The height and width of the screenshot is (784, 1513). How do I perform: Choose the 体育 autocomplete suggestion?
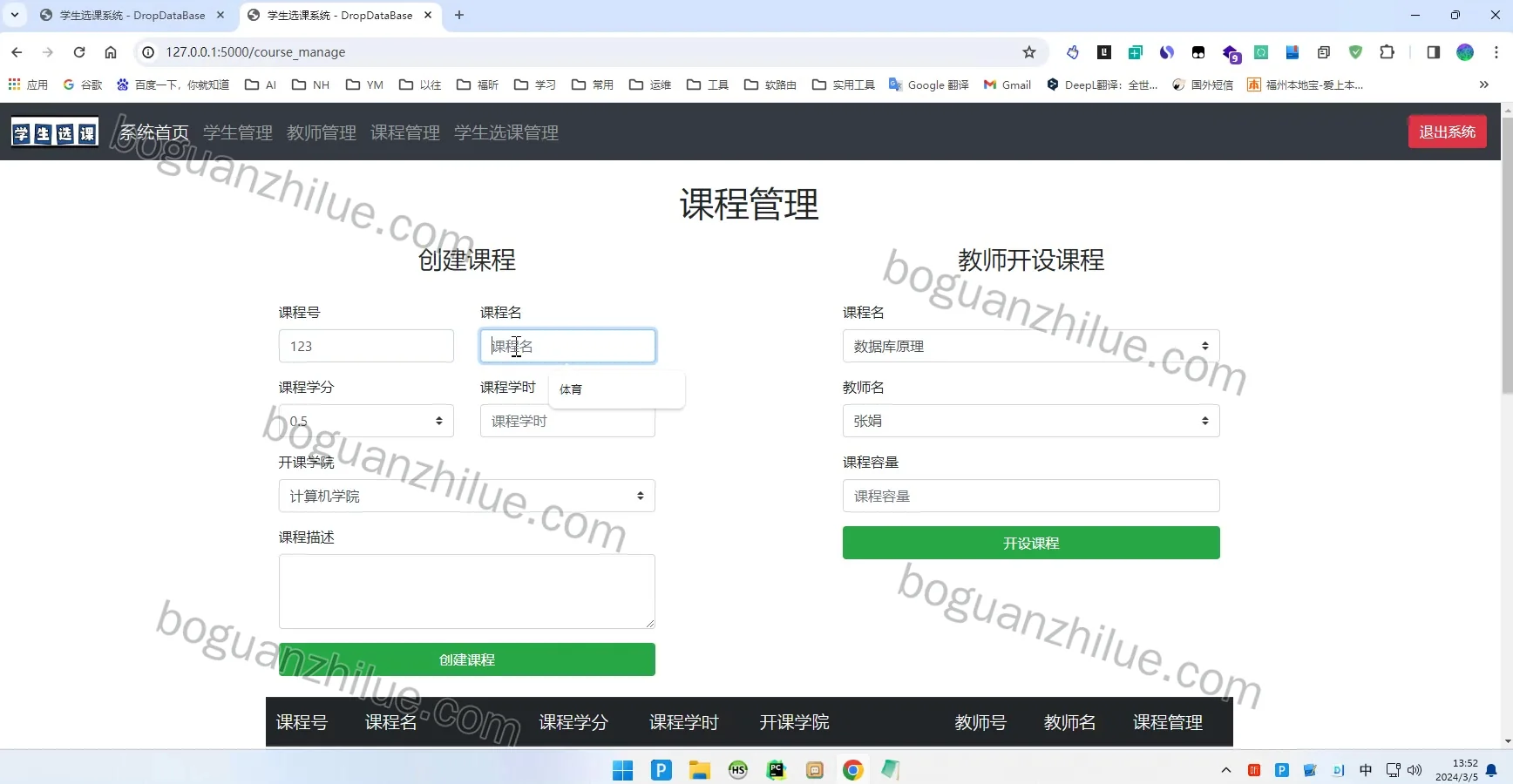click(x=616, y=389)
